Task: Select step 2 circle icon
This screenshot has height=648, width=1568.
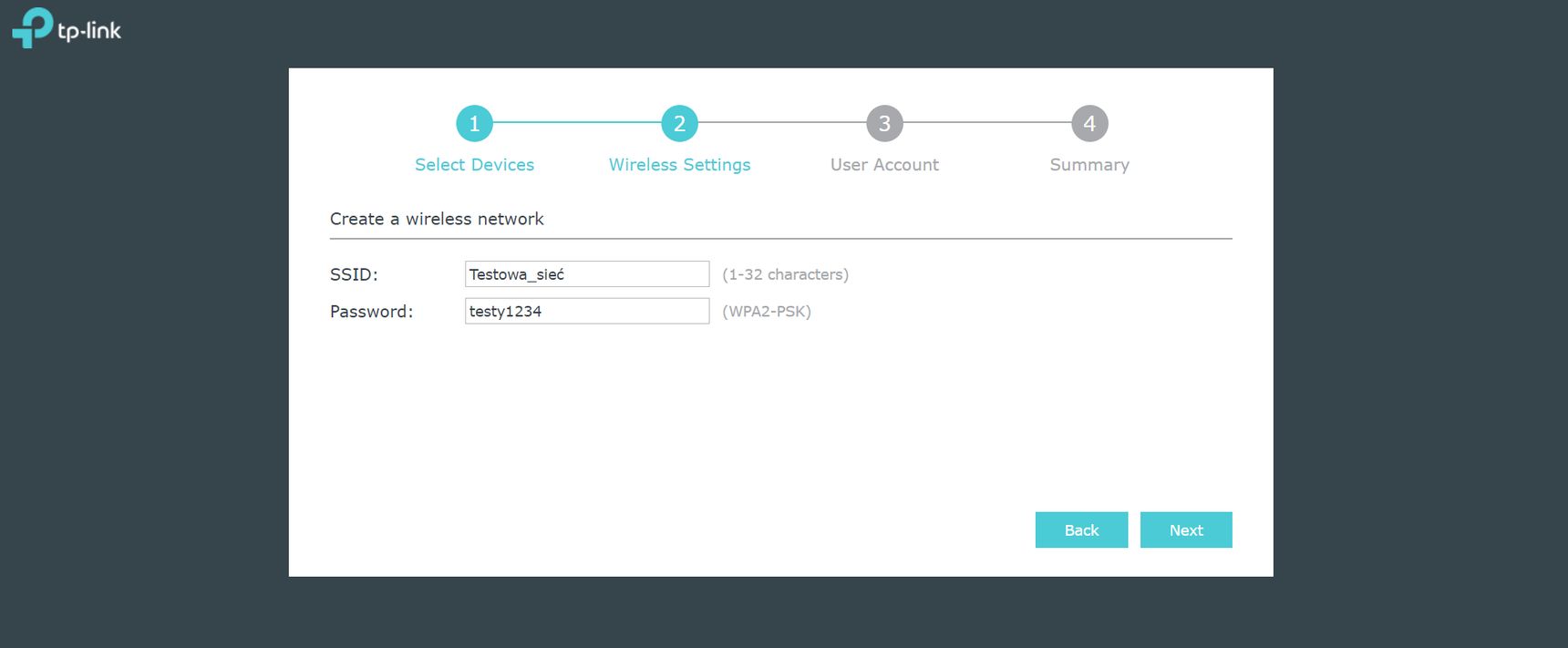Action: (x=679, y=123)
